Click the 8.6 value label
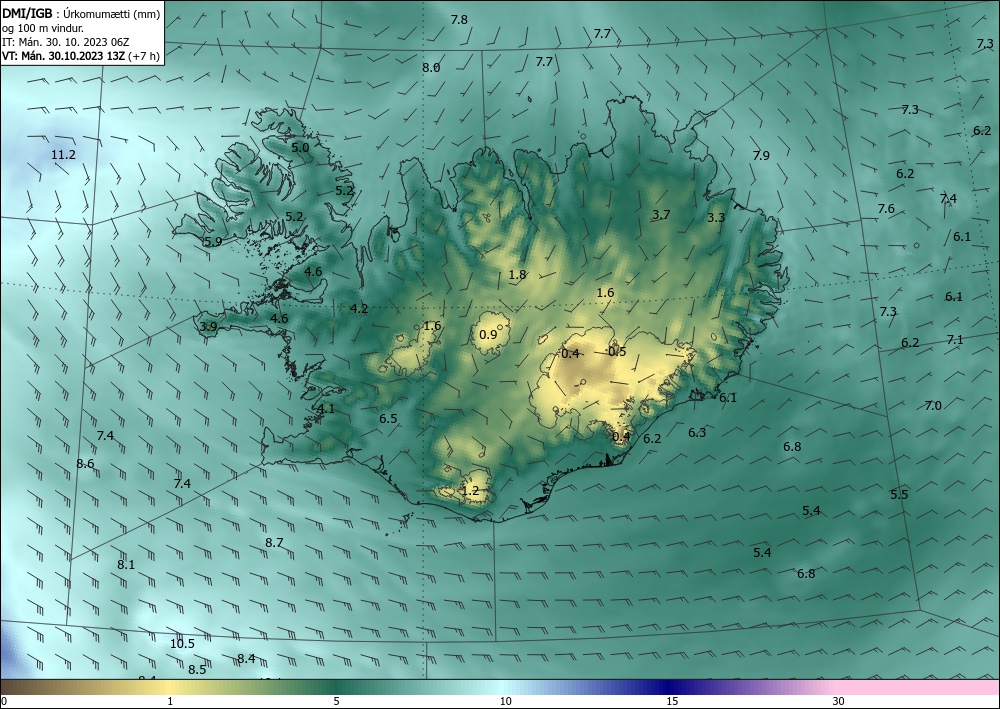The image size is (1000, 709). (85, 464)
